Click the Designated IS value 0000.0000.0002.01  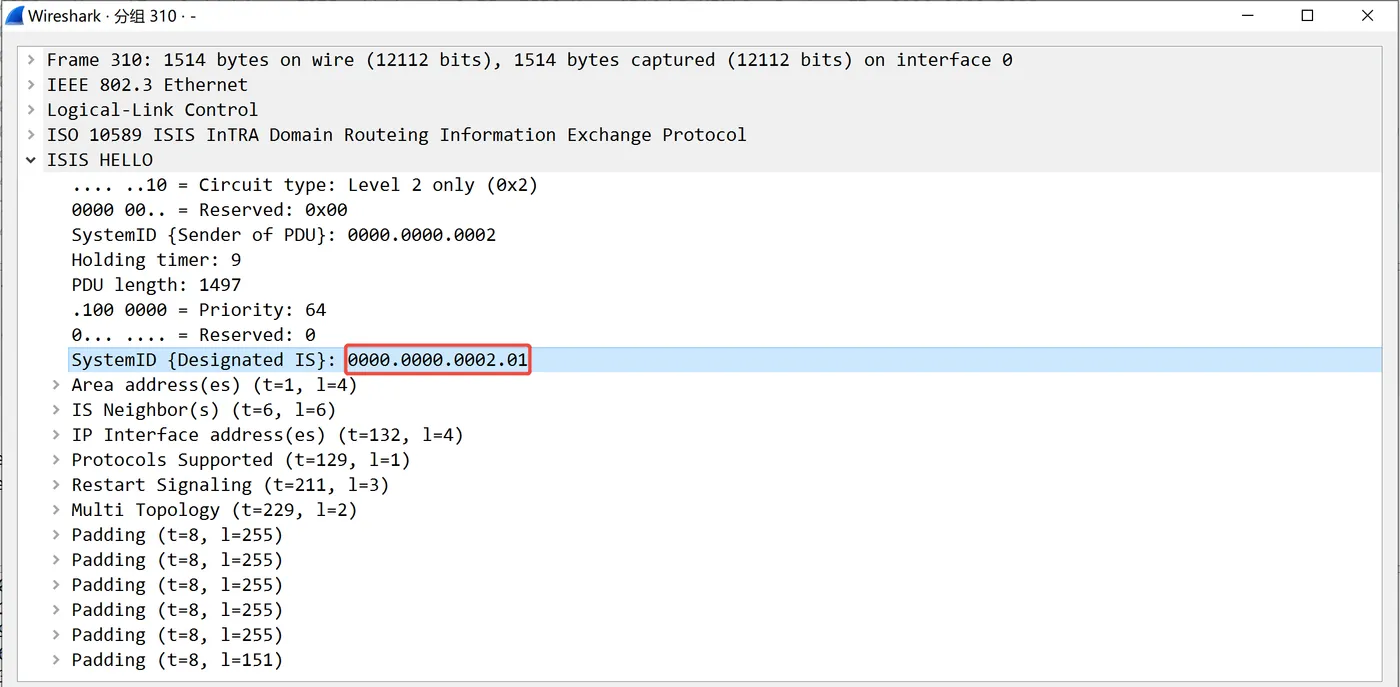437,360
